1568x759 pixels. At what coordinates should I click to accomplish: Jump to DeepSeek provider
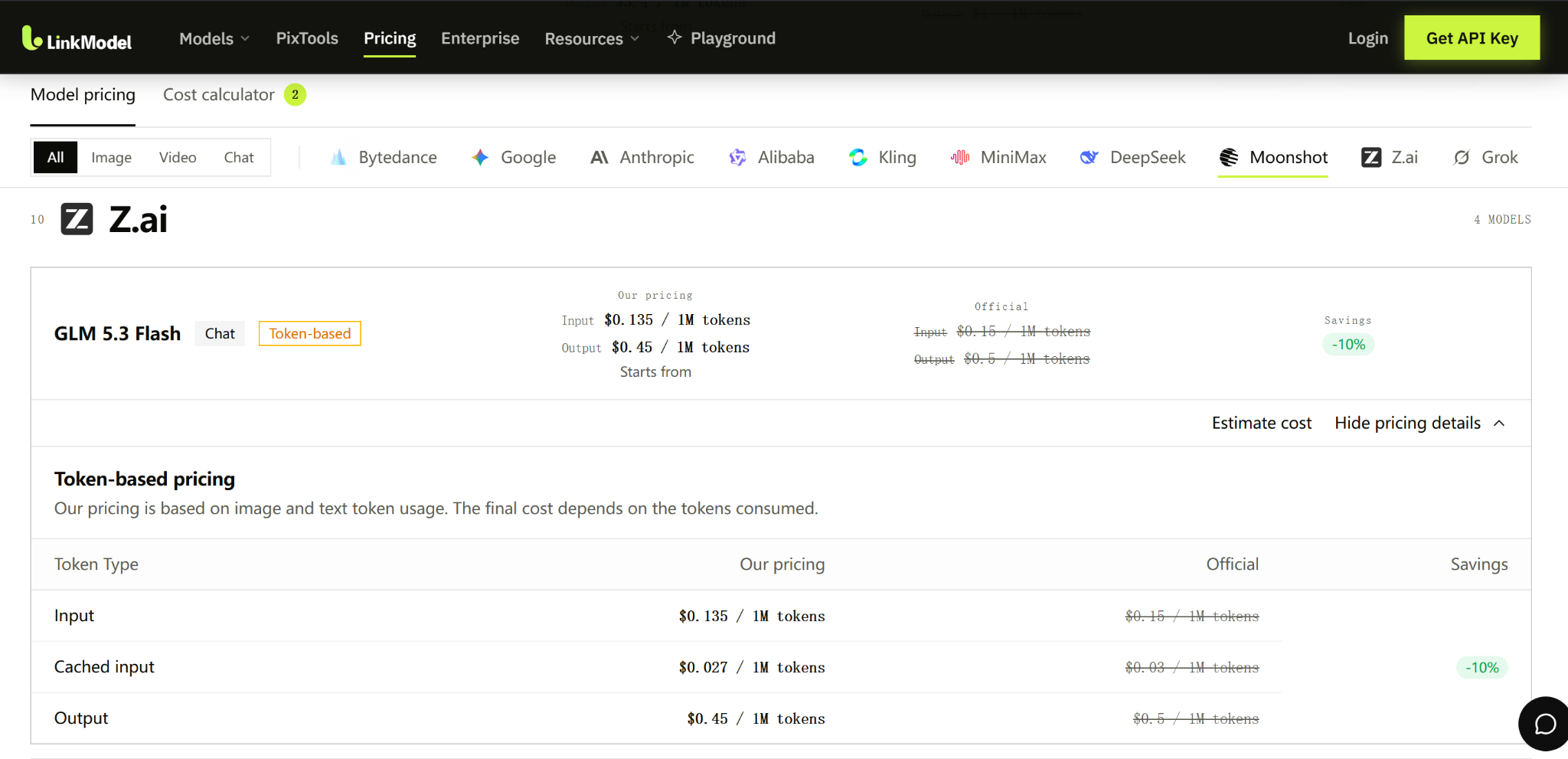point(1133,157)
